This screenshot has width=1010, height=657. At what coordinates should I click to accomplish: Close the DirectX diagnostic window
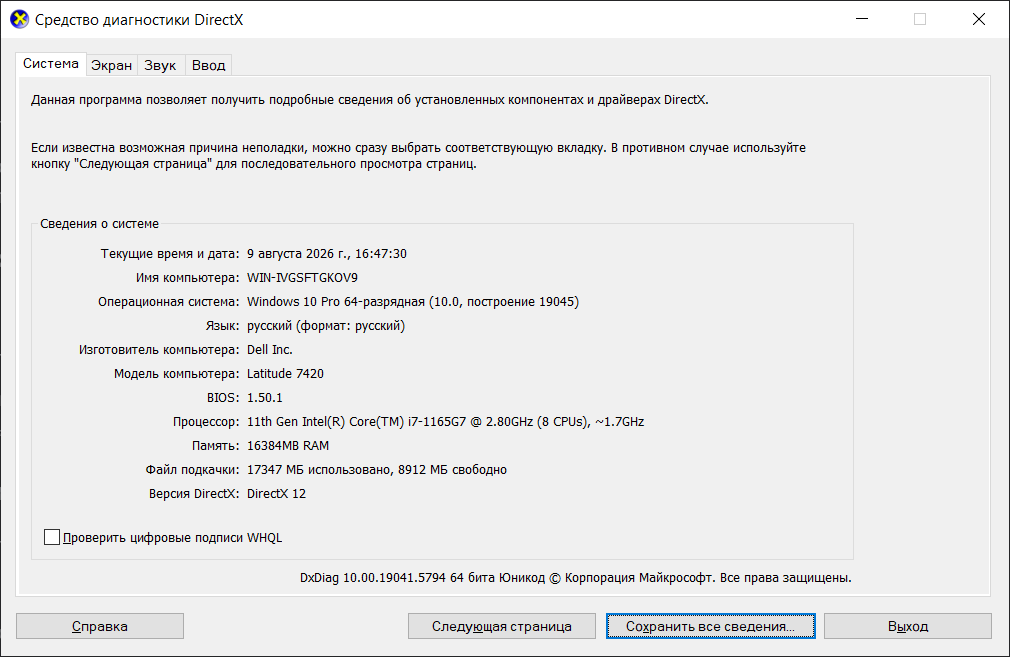pyautogui.click(x=978, y=19)
